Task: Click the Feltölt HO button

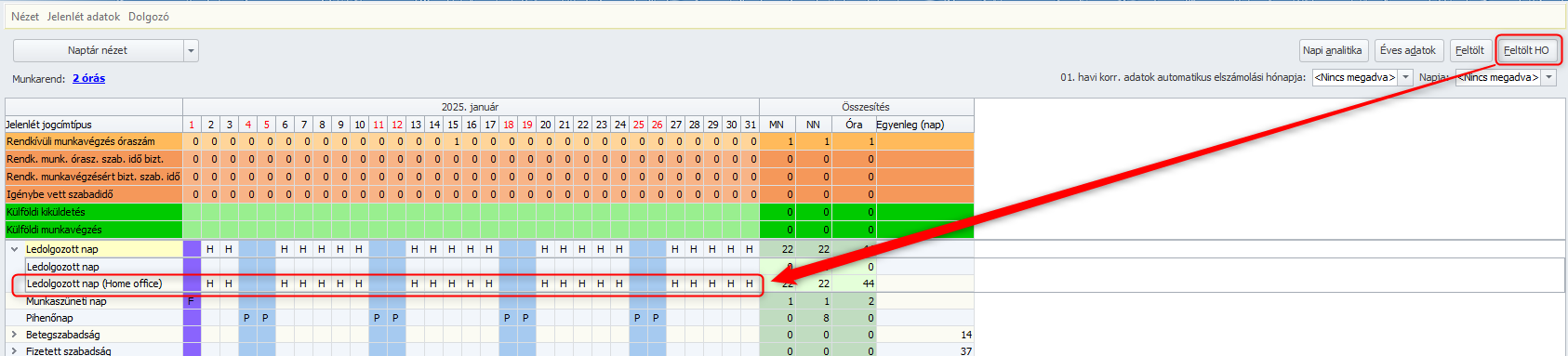Action: (x=1526, y=50)
